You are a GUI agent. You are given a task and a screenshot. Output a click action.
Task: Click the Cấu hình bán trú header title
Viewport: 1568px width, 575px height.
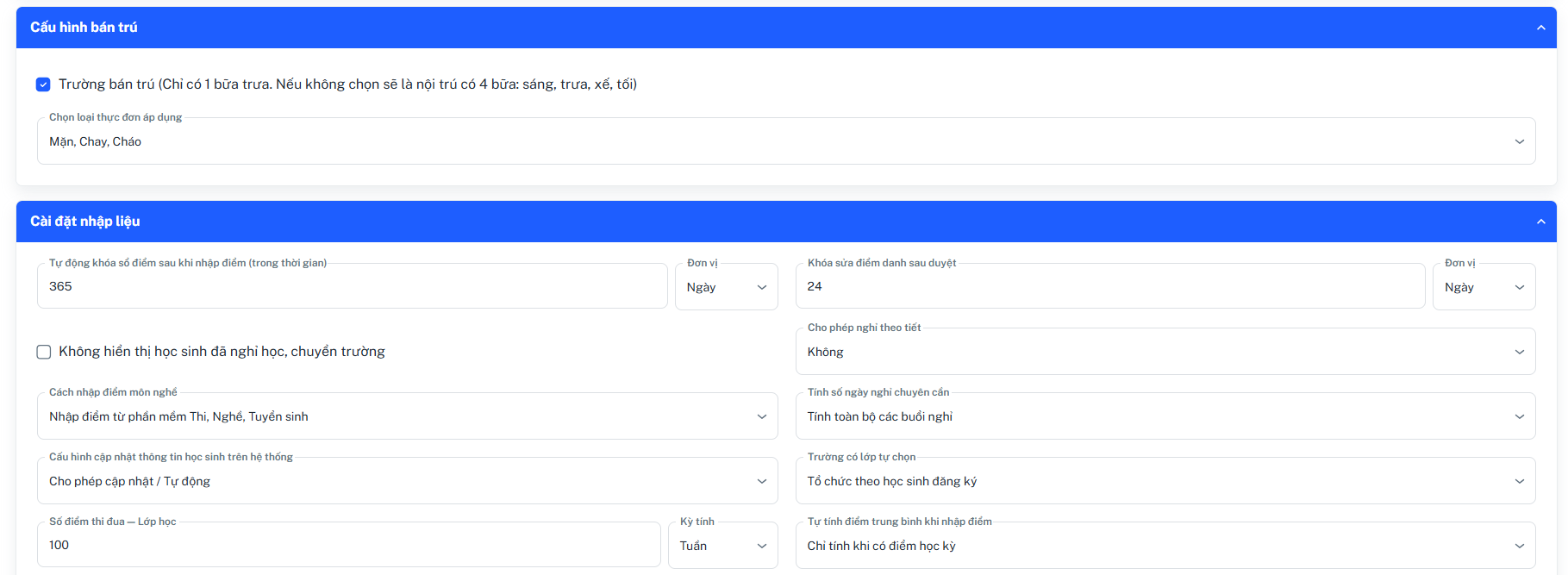[x=84, y=28]
